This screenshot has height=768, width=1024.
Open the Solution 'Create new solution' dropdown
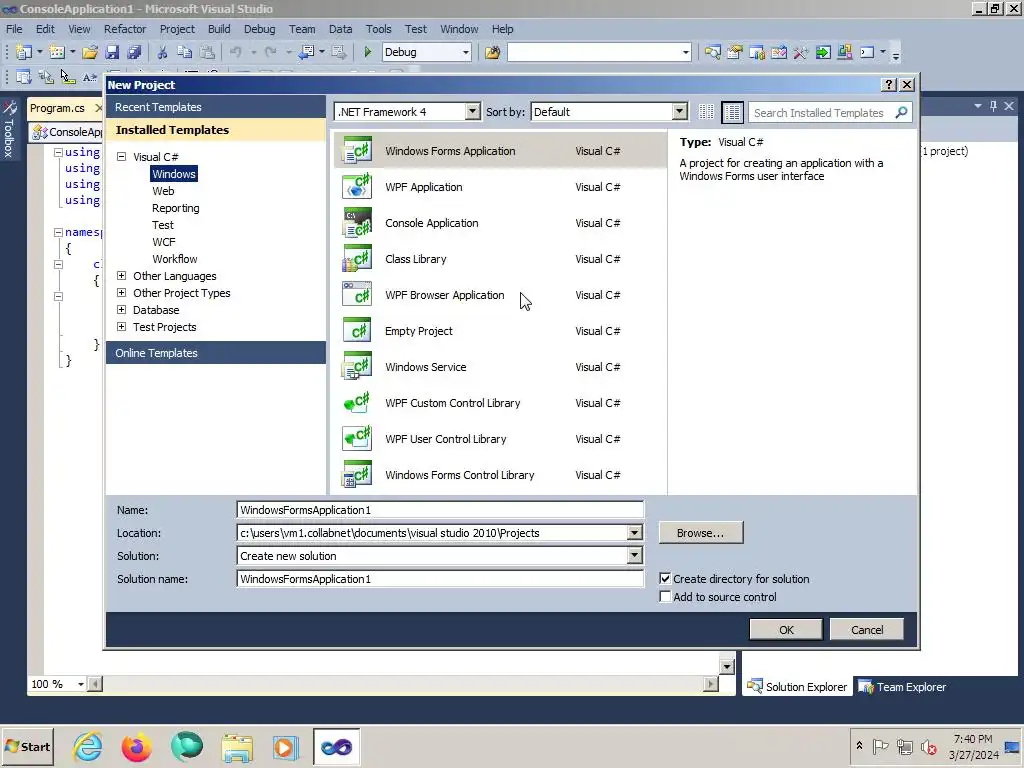634,556
